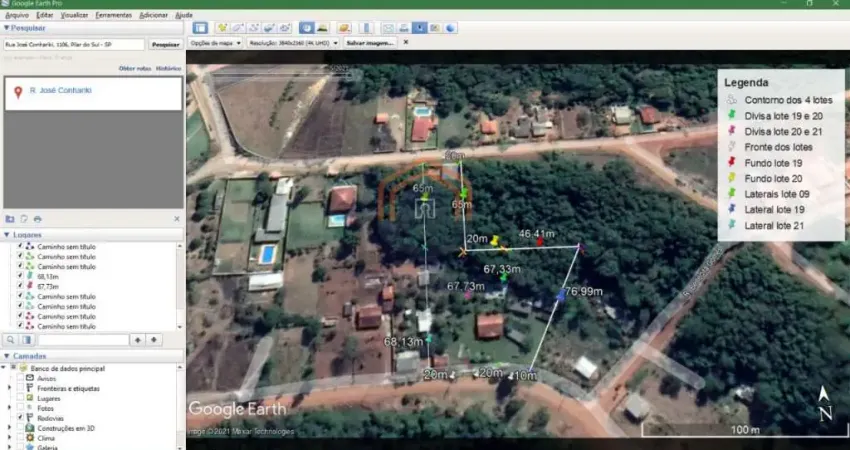This screenshot has height=450, width=850.
Task: Click the blue Earth globe toolbar icon
Action: point(451,28)
